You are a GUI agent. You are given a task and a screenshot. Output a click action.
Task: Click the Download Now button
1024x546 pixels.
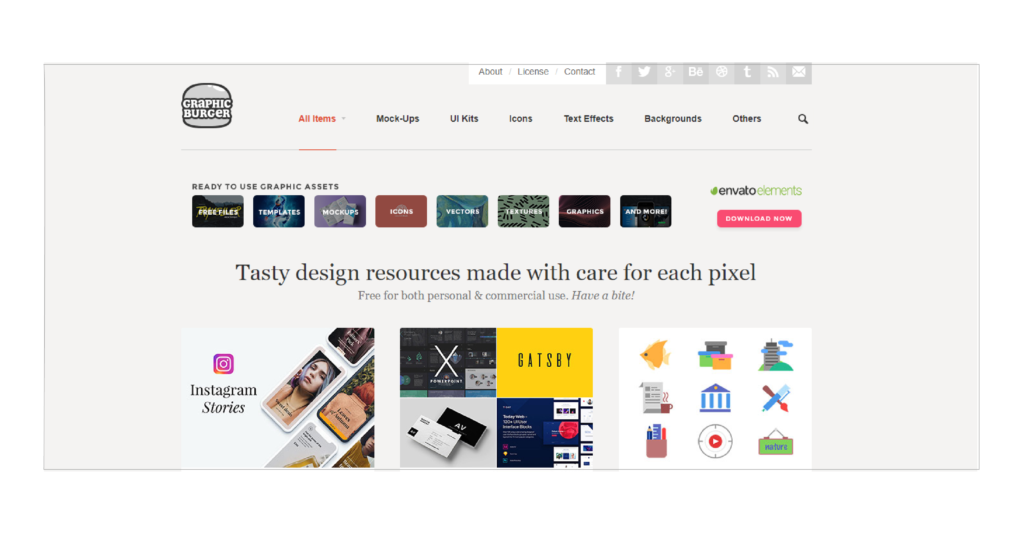pyautogui.click(x=759, y=219)
